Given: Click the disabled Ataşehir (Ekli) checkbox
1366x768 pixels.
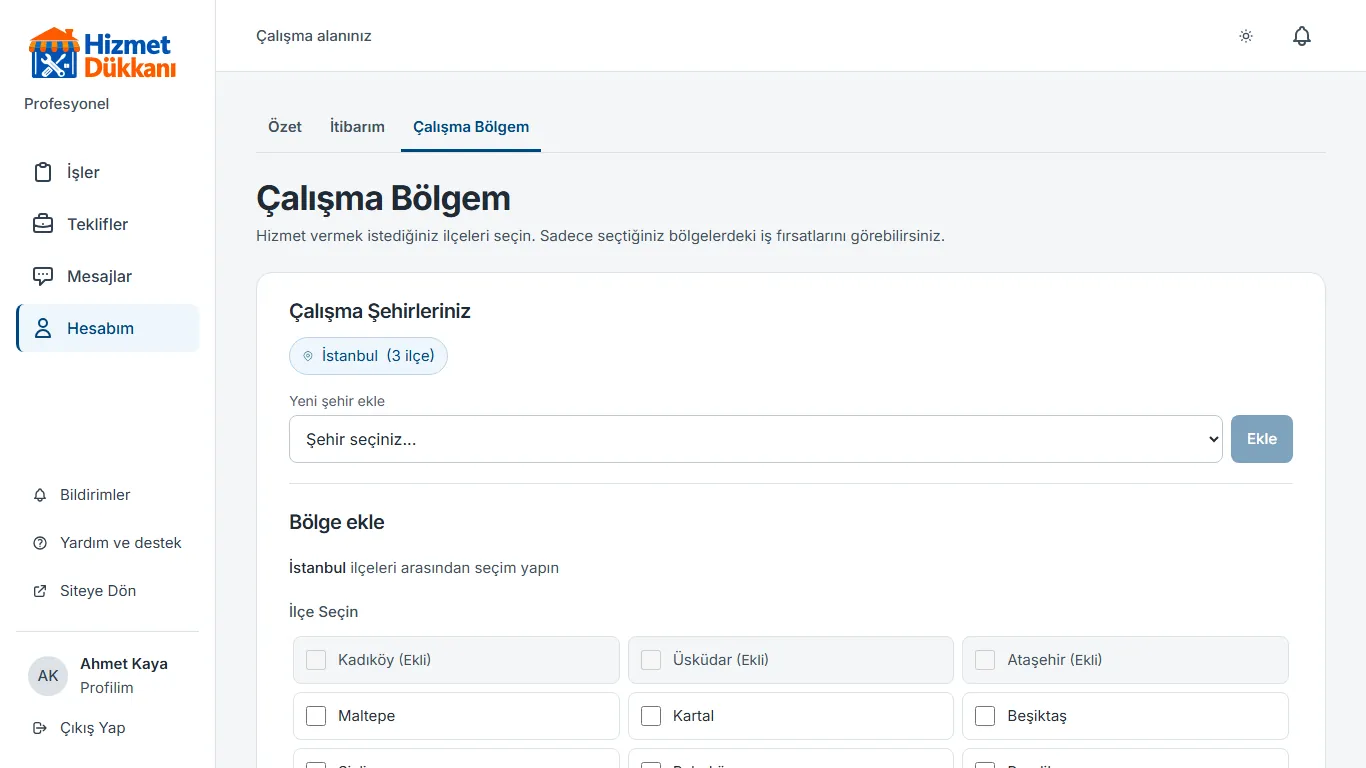Looking at the screenshot, I should [x=985, y=660].
